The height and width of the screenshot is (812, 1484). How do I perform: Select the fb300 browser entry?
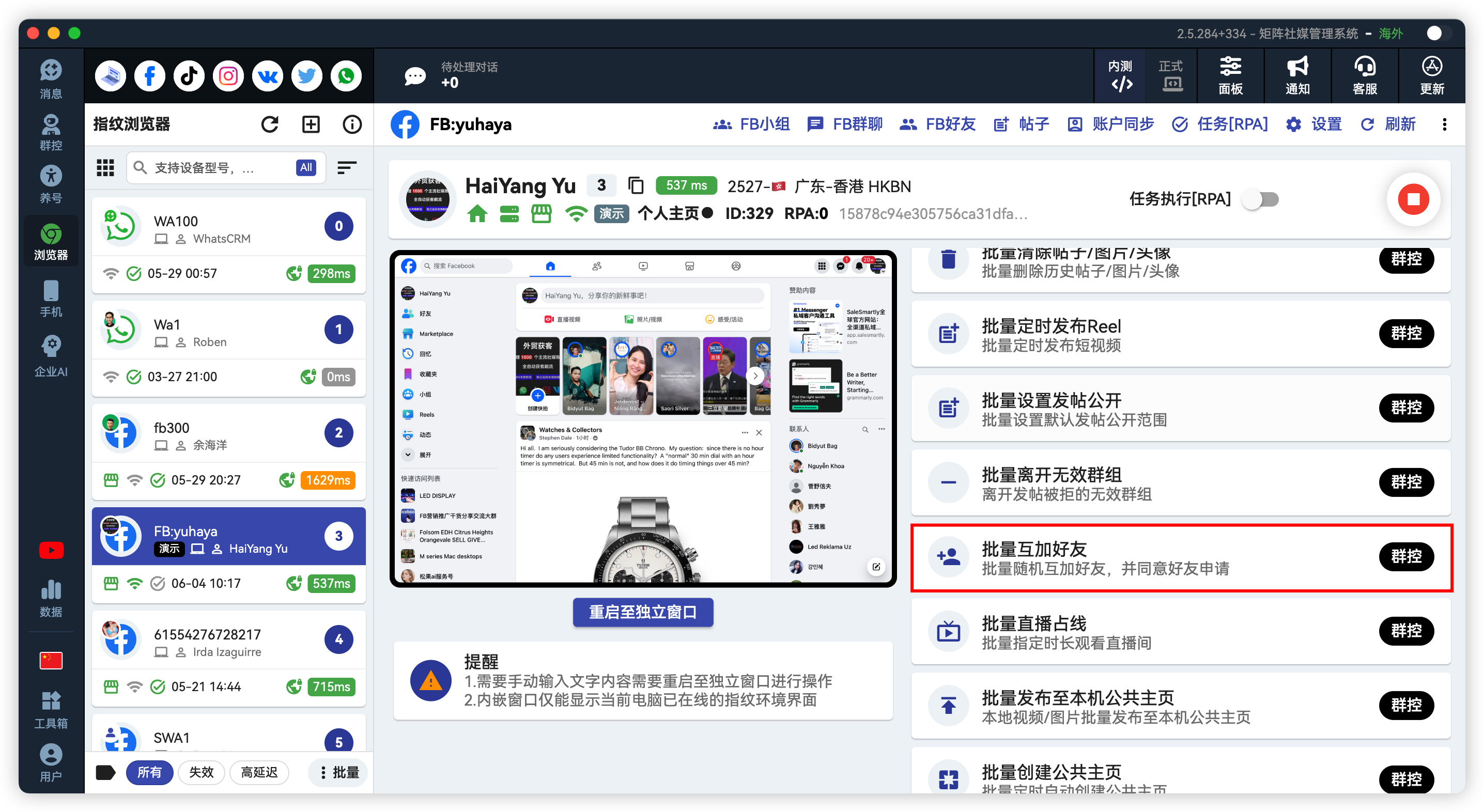(x=229, y=452)
